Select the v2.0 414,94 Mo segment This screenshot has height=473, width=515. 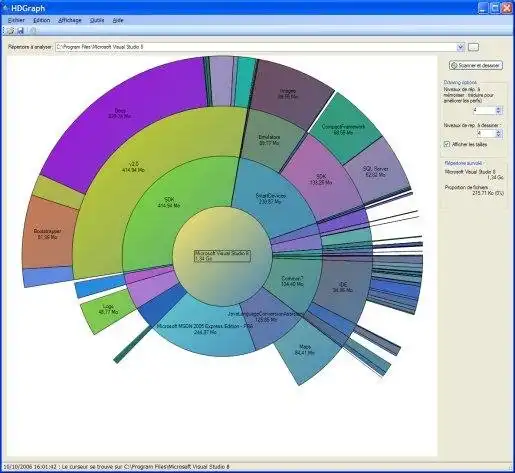pos(133,167)
